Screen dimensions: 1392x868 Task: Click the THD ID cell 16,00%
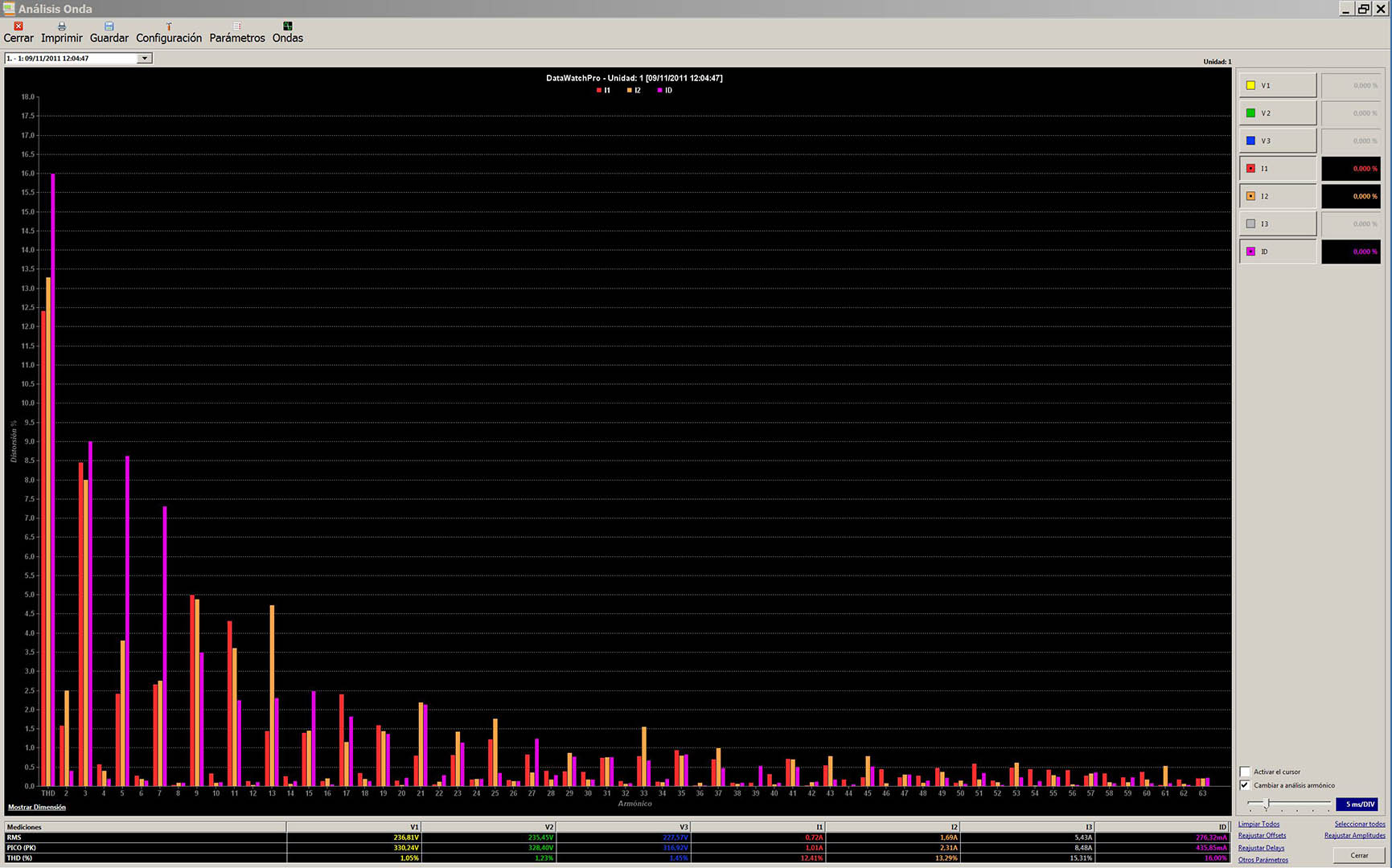tap(1162, 858)
